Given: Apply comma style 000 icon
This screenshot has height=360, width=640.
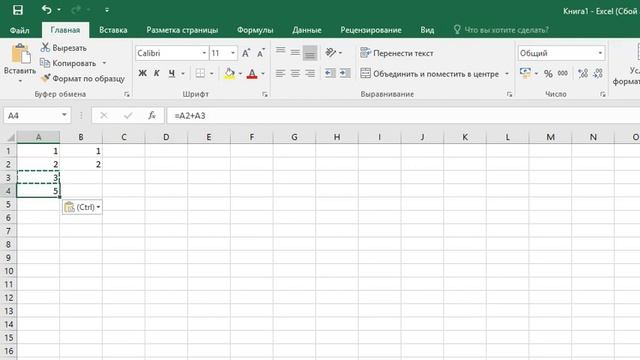Looking at the screenshot, I should 563,73.
